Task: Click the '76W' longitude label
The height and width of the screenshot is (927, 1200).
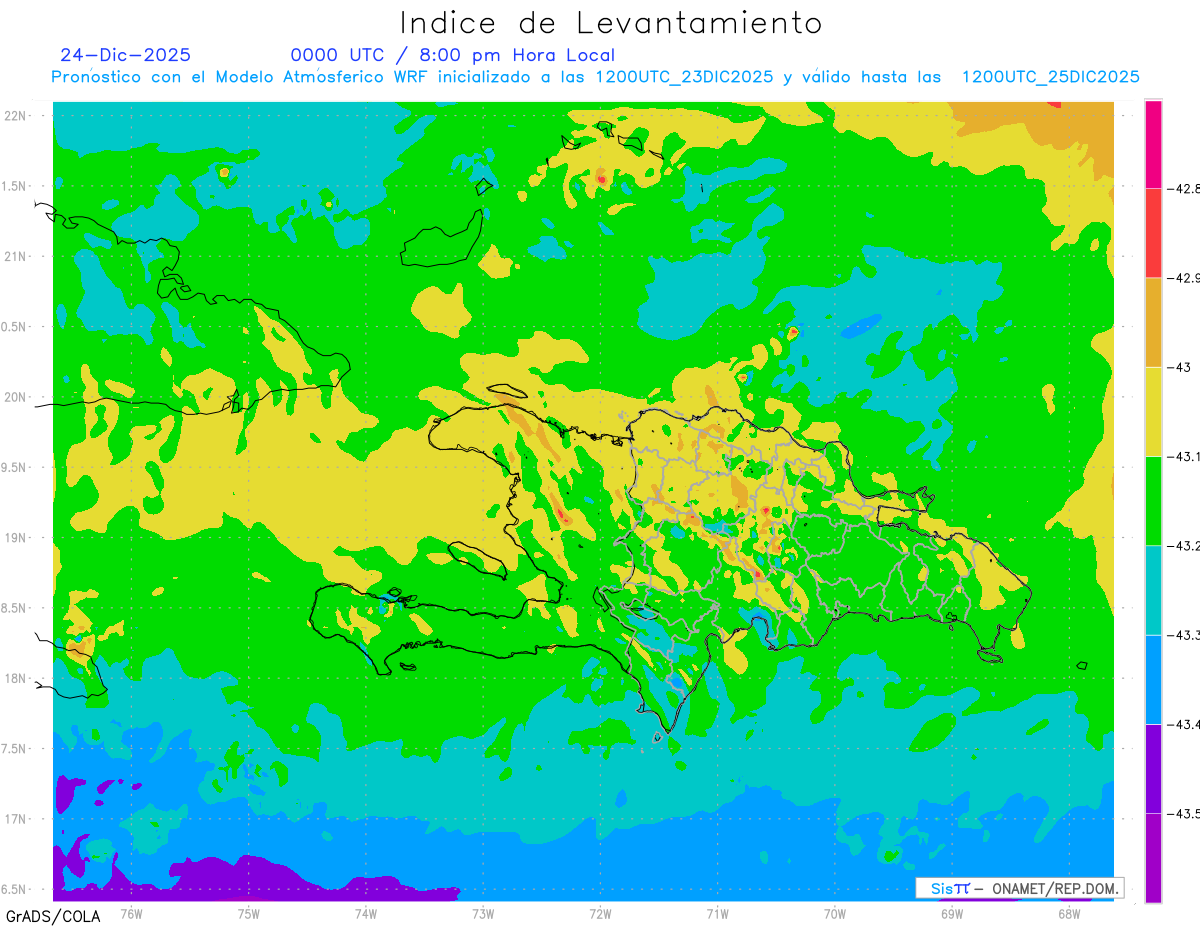Action: tap(131, 913)
